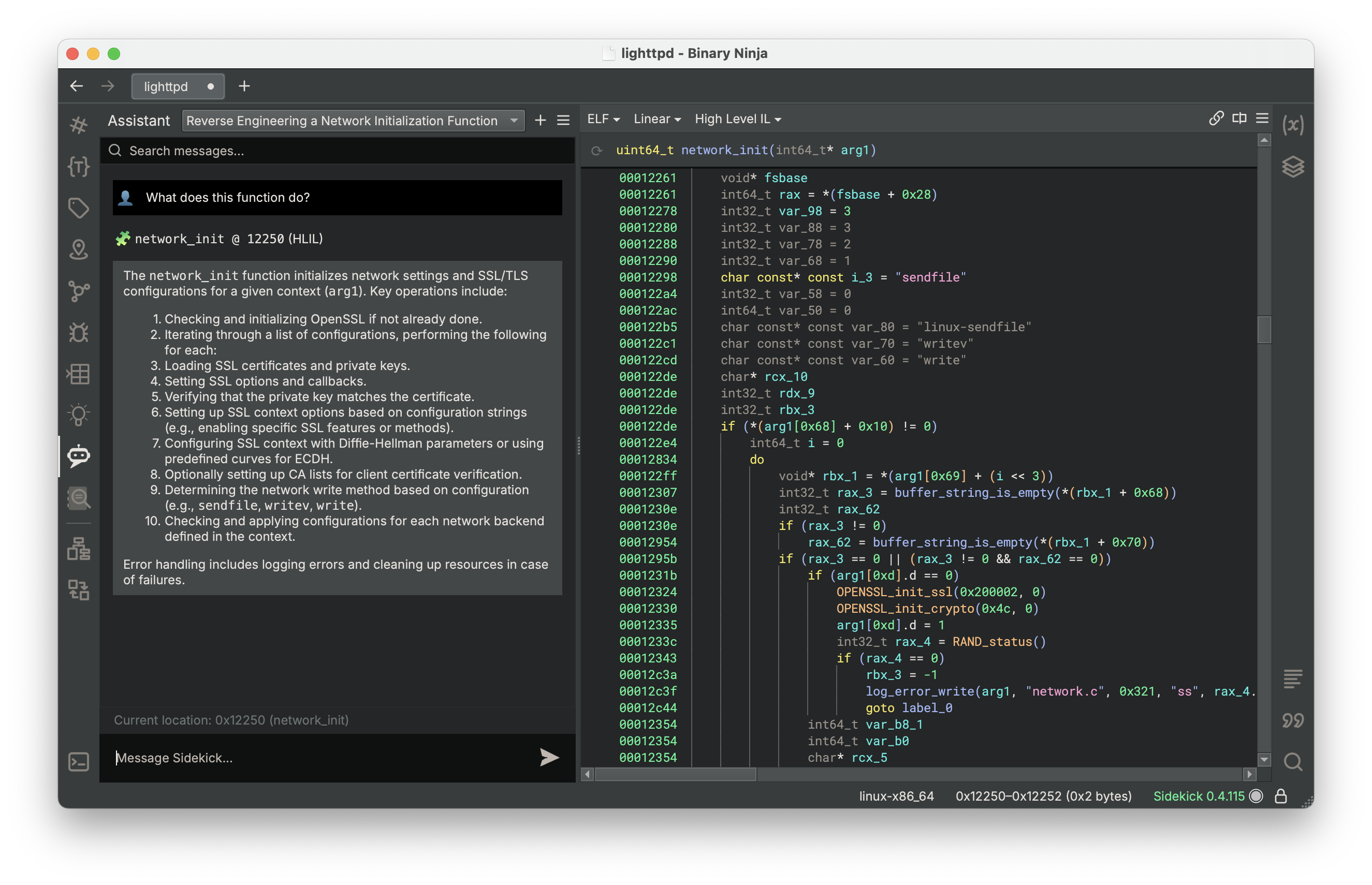Open the Types sidebar panel
Screen dimensions: 1372x885
coord(79,167)
